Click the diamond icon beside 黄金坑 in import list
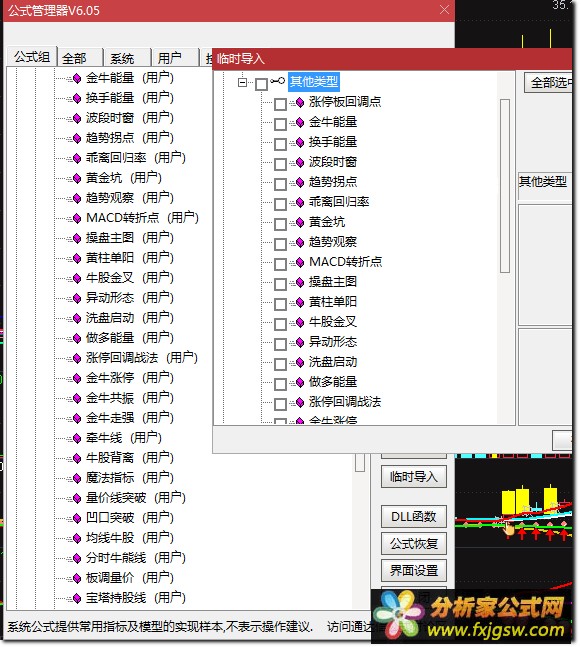Screen dimensions: 581x647 pos(300,223)
